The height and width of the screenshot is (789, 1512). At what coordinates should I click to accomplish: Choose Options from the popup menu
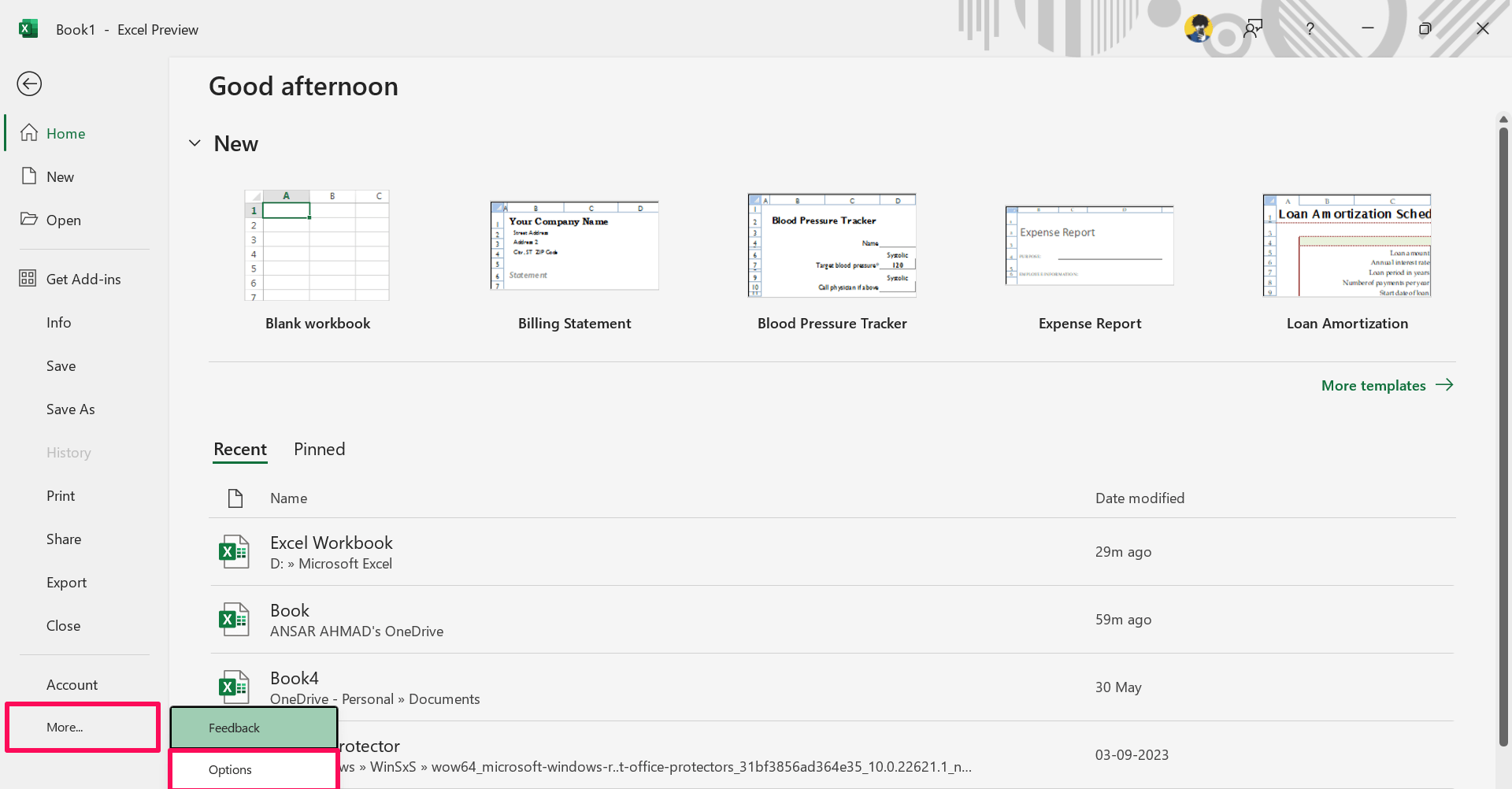254,769
